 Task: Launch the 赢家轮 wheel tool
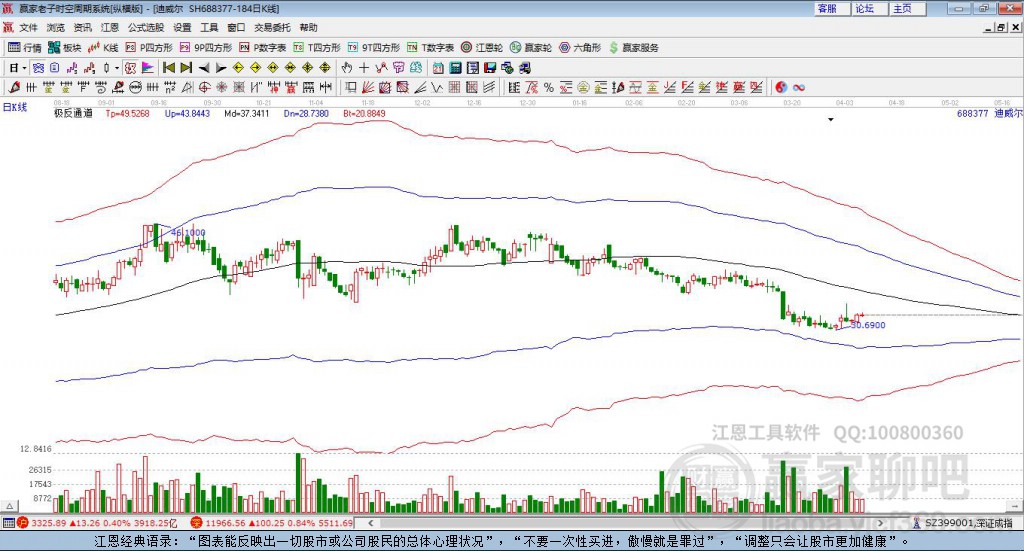[x=531, y=48]
